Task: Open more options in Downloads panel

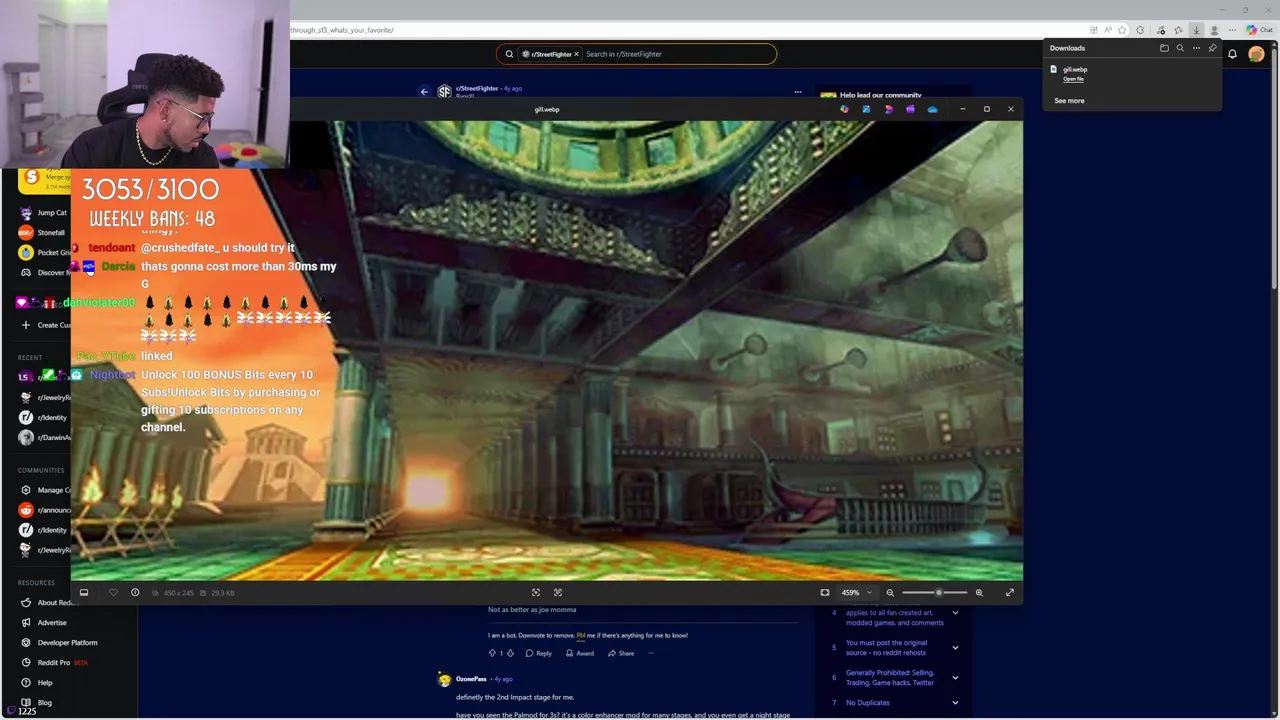Action: pos(1196,48)
